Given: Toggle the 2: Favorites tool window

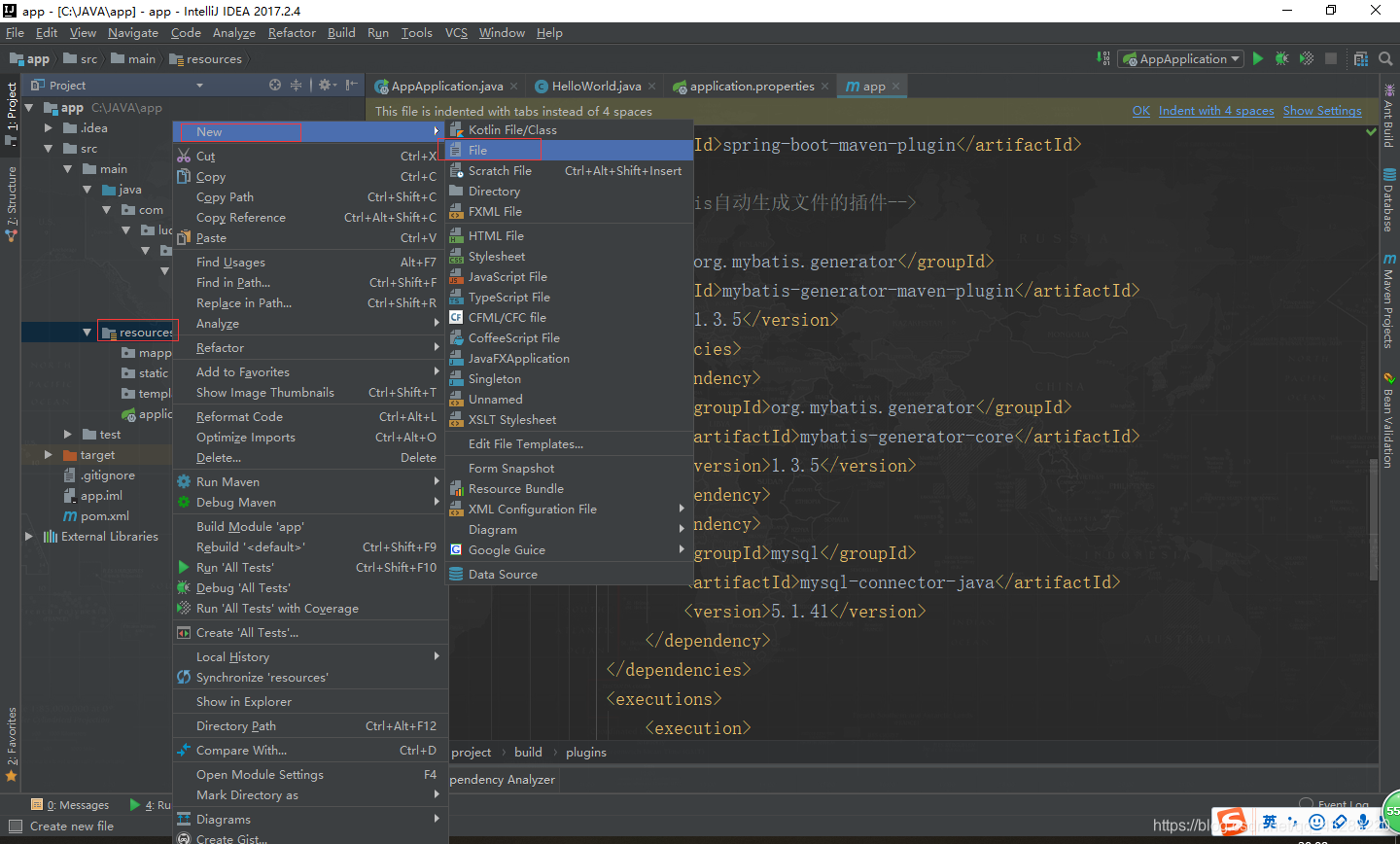Looking at the screenshot, I should (11, 744).
